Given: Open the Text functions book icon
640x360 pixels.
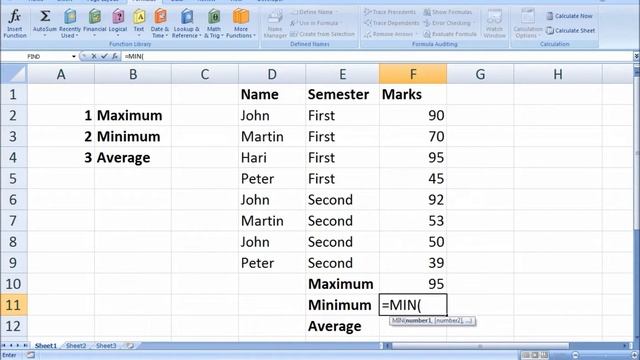Looking at the screenshot, I should coord(139,17).
